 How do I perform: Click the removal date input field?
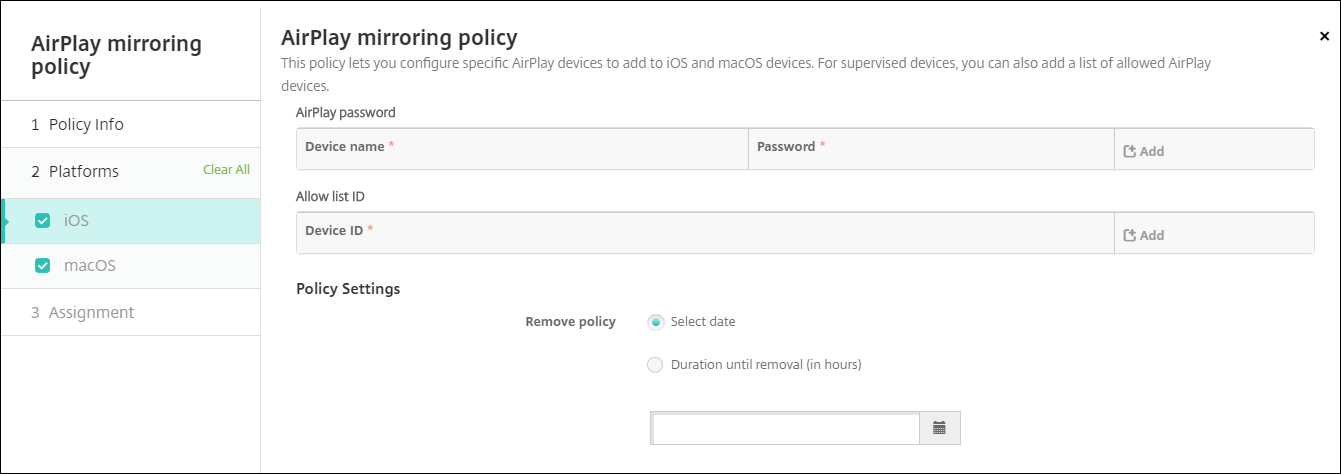785,428
